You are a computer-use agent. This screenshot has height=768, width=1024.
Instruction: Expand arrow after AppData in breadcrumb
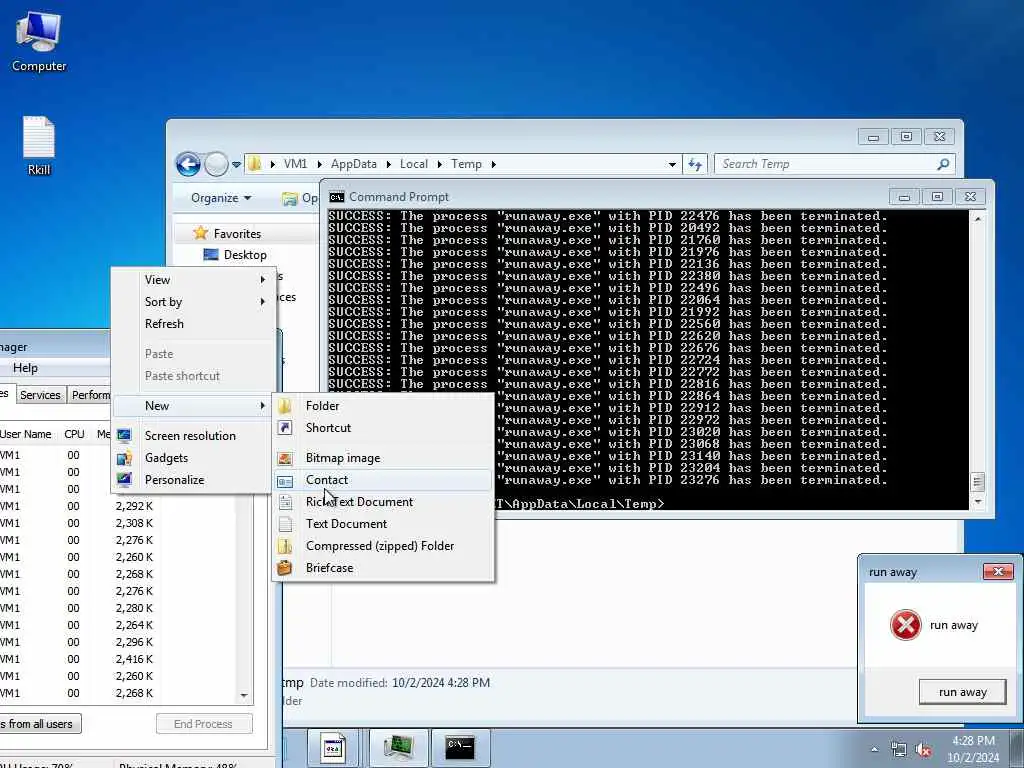click(389, 165)
